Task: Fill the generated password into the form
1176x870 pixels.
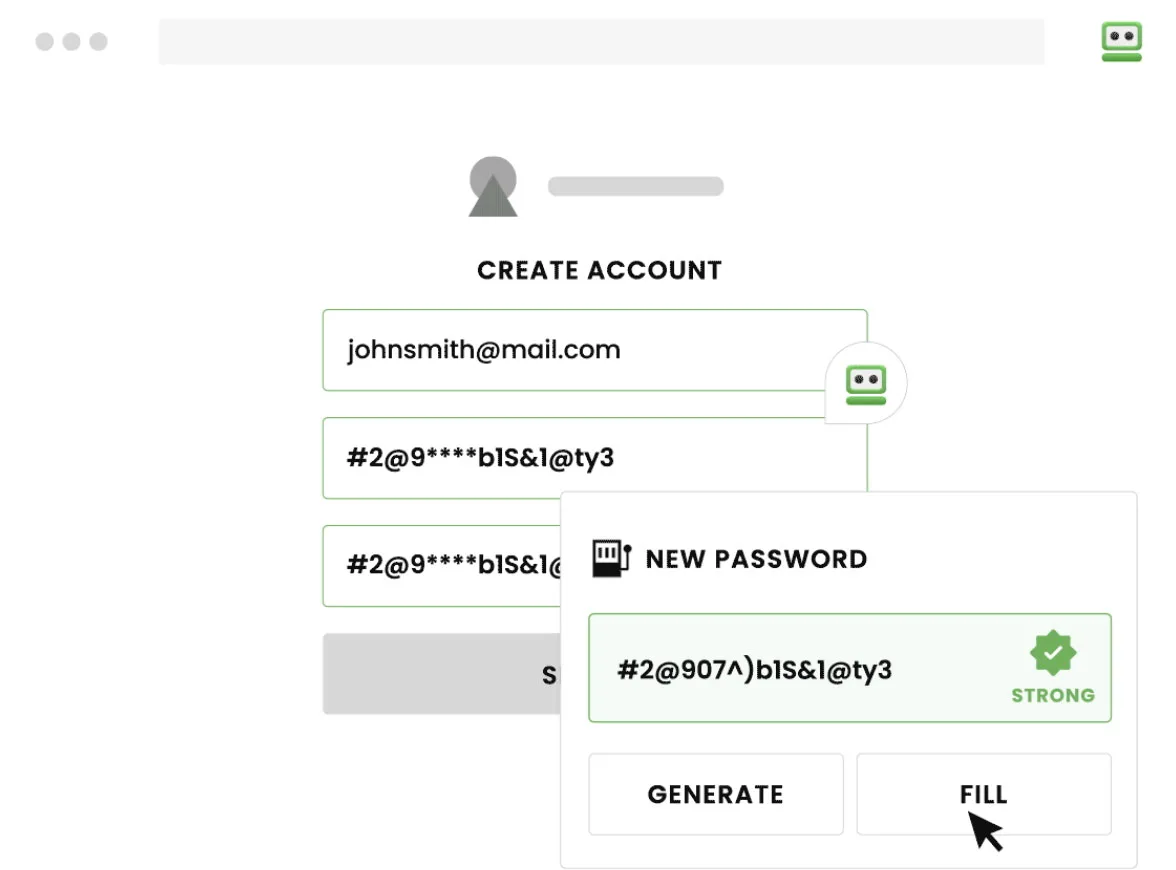Action: [984, 794]
